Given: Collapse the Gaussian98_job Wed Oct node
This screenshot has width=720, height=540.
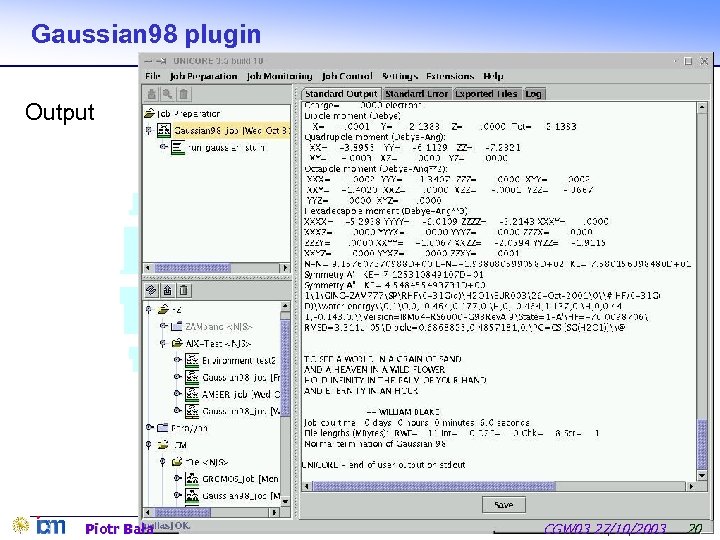Looking at the screenshot, I should tap(148, 131).
